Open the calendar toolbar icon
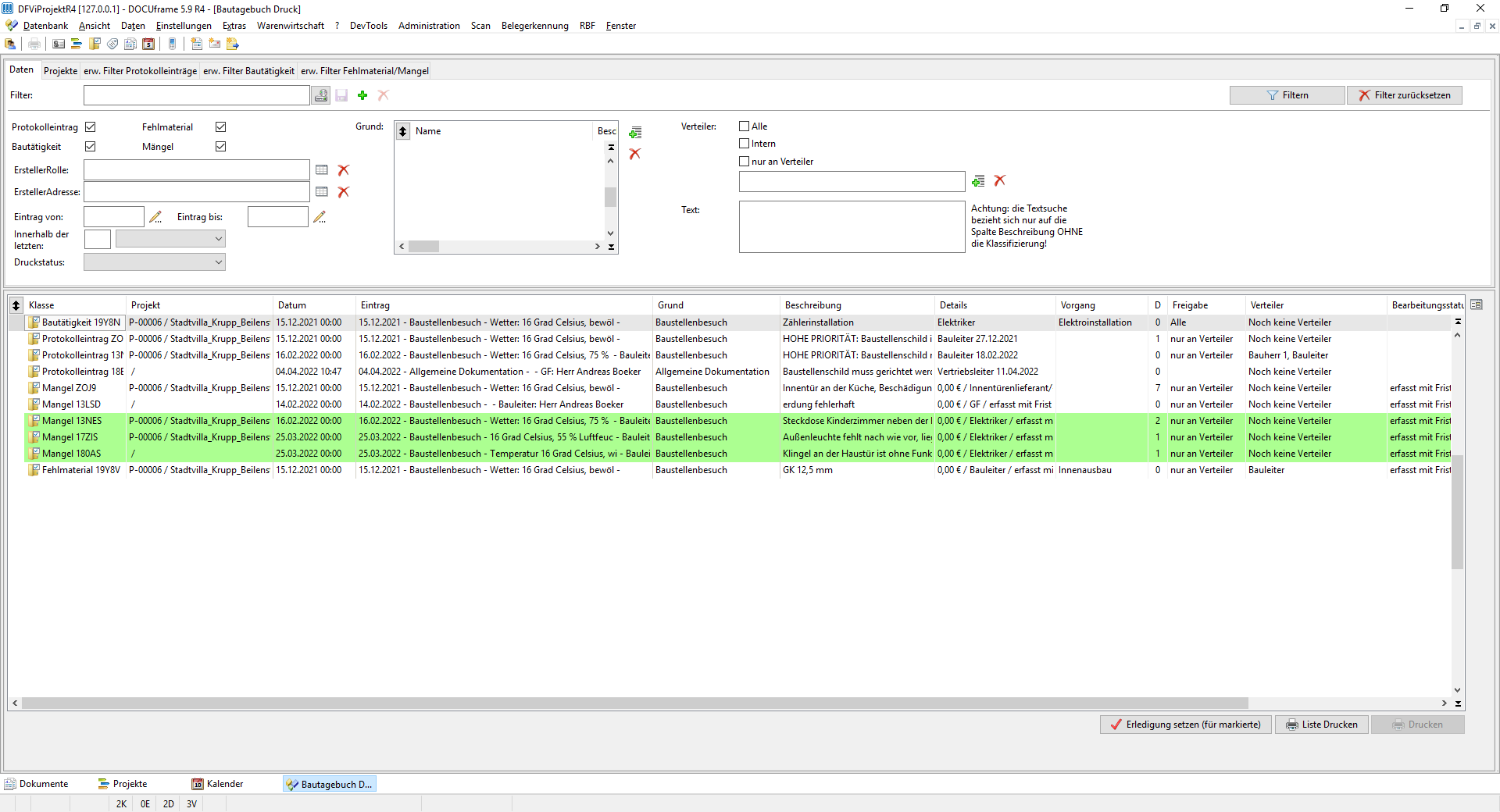This screenshot has width=1500, height=812. point(148,44)
